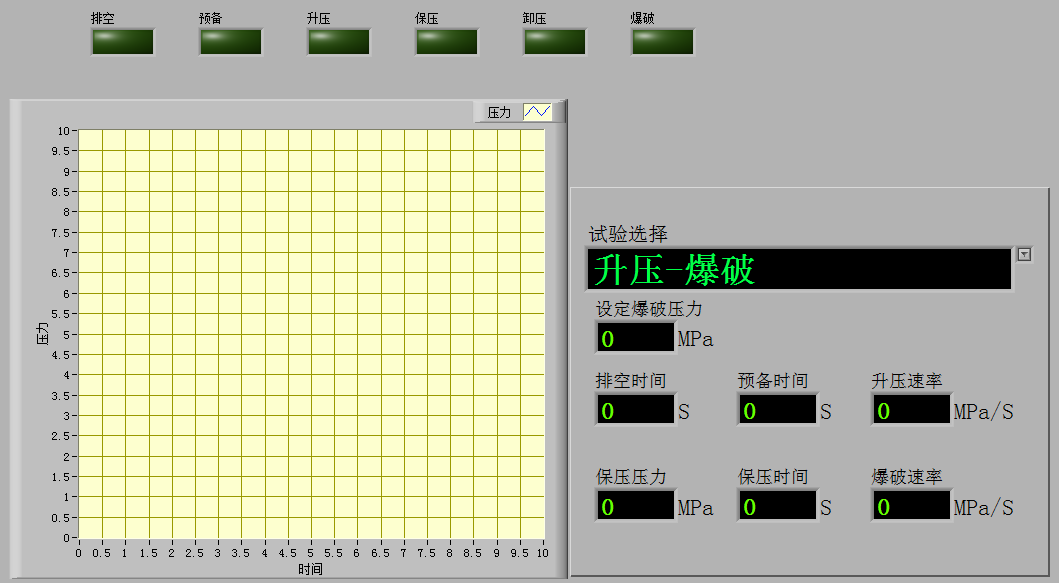Click the 排空 status indicator lamp

[122, 40]
